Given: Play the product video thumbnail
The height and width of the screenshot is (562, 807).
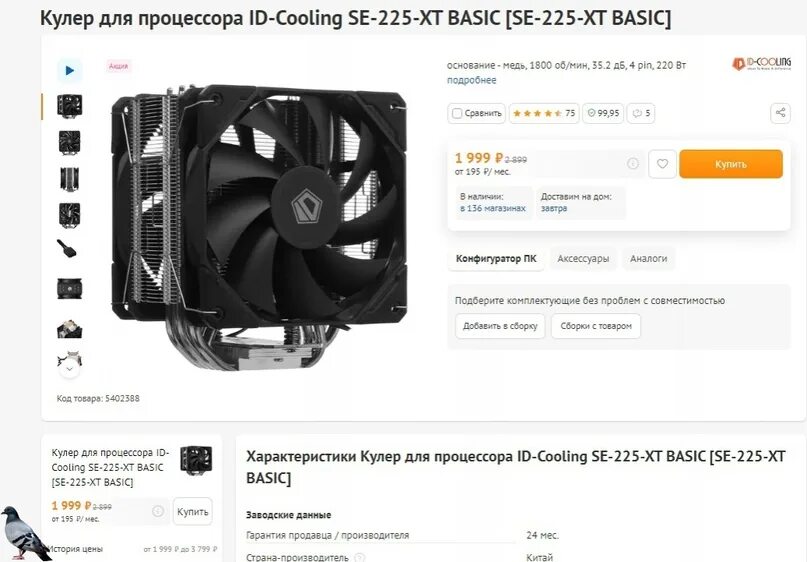Looking at the screenshot, I should 69,70.
